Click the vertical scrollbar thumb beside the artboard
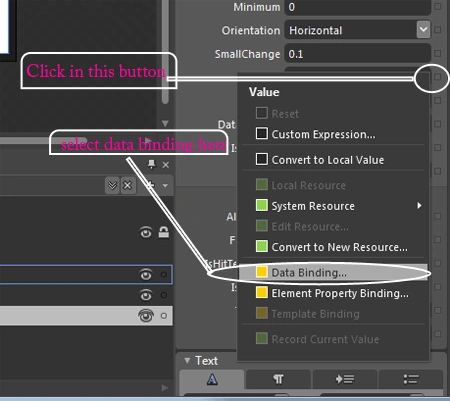This screenshot has height=401, width=450. tap(165, 52)
